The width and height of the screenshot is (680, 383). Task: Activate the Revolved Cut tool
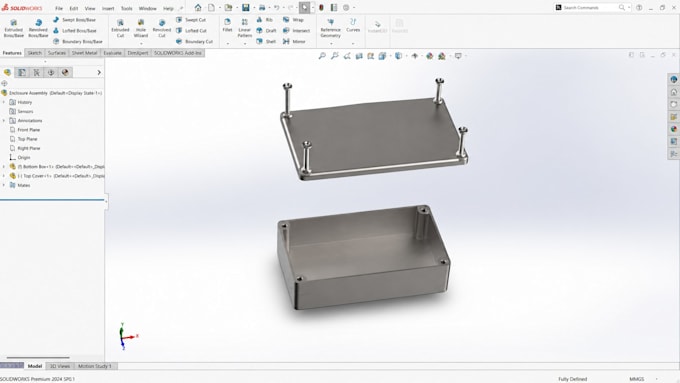pos(161,28)
